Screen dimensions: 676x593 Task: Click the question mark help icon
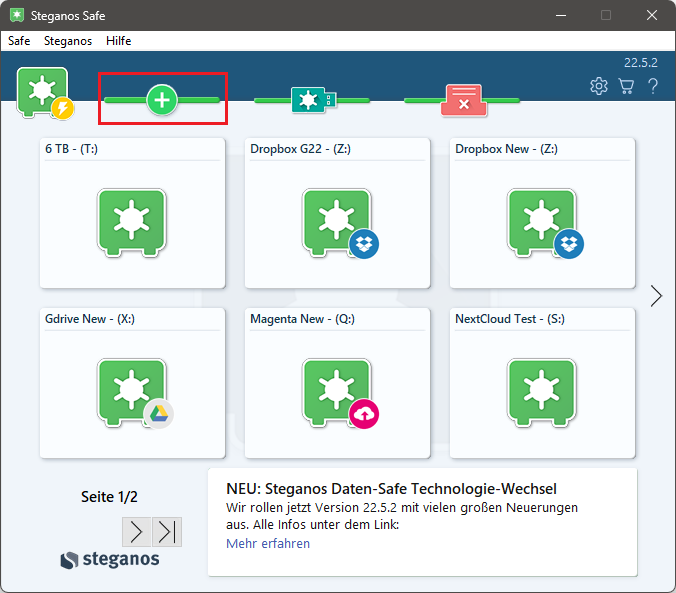tap(653, 86)
